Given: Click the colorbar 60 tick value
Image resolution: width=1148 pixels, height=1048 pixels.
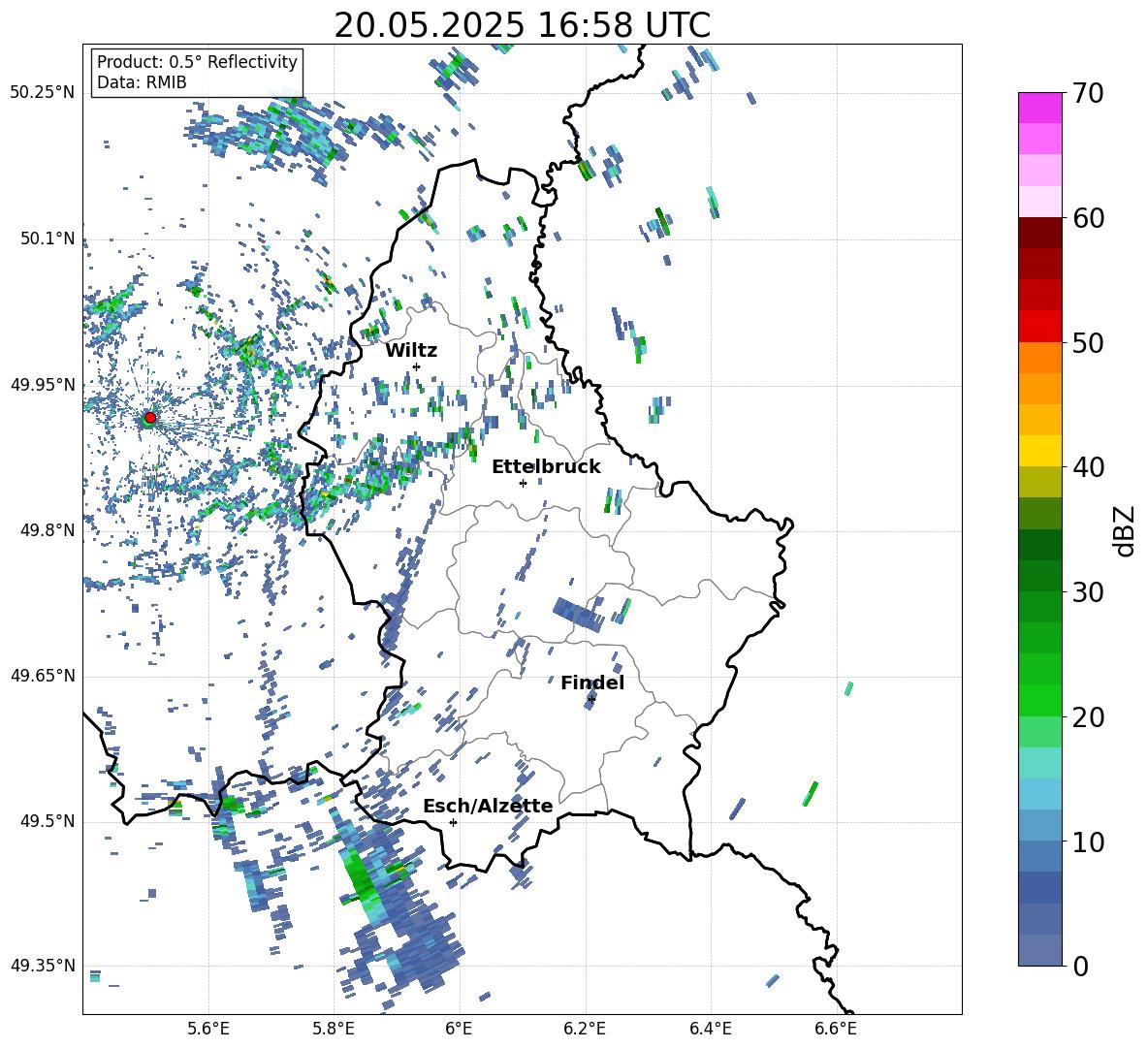Looking at the screenshot, I should coord(1088,218).
